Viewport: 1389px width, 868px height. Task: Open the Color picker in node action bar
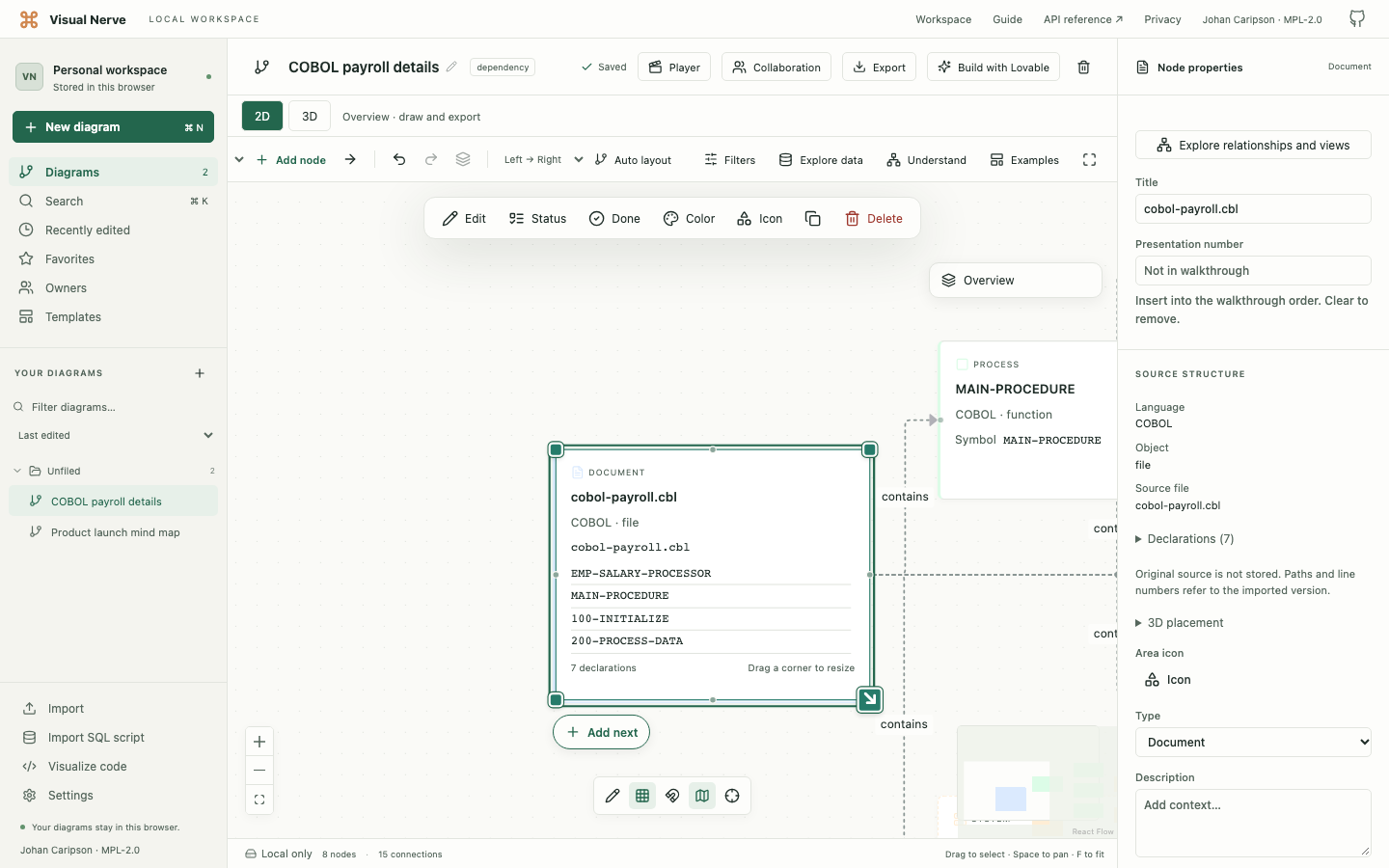pyautogui.click(x=689, y=219)
